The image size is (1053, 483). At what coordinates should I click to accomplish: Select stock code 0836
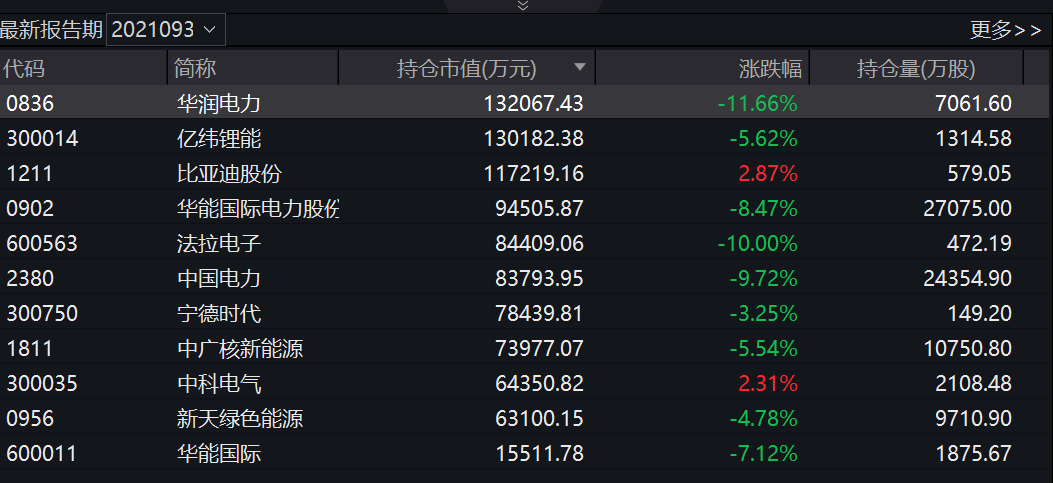pyautogui.click(x=30, y=103)
